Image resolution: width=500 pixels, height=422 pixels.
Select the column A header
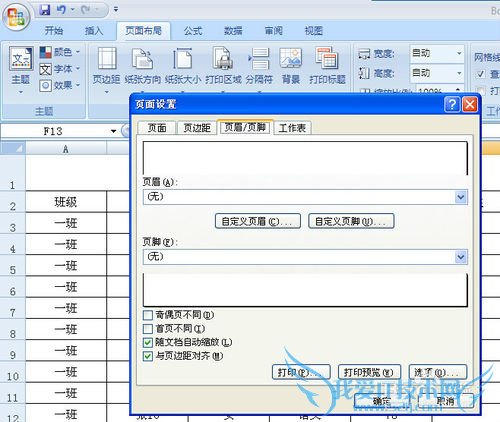click(x=66, y=149)
